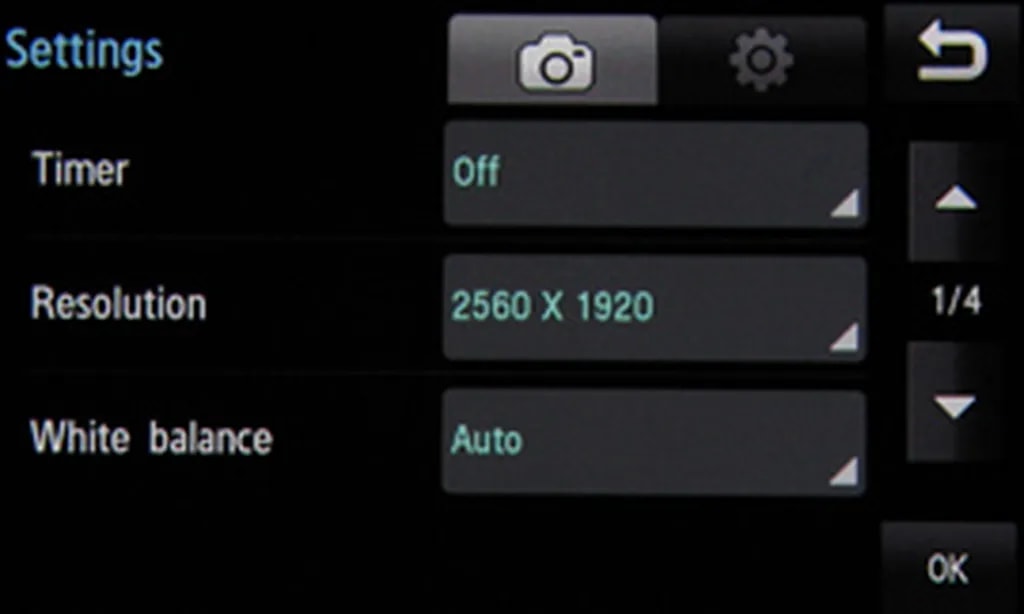The width and height of the screenshot is (1024, 614).
Task: Tap the 'Off' timer value text
Action: coord(476,172)
